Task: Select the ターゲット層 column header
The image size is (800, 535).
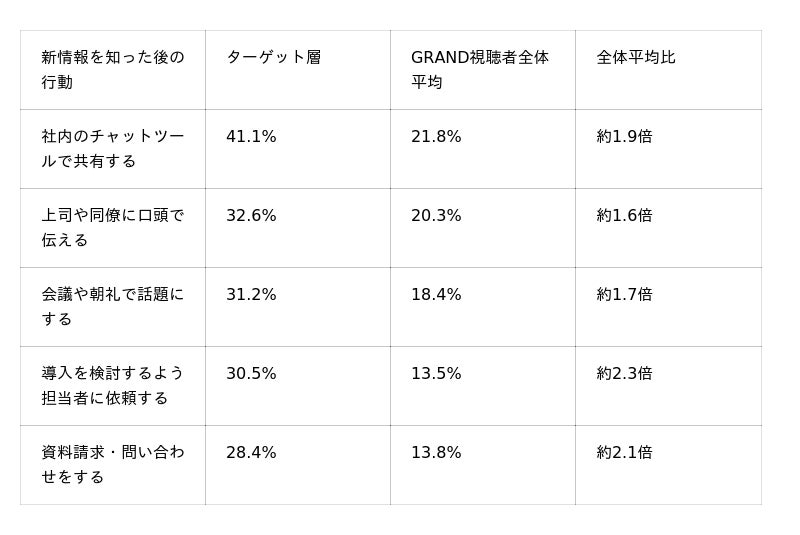Action: point(298,70)
